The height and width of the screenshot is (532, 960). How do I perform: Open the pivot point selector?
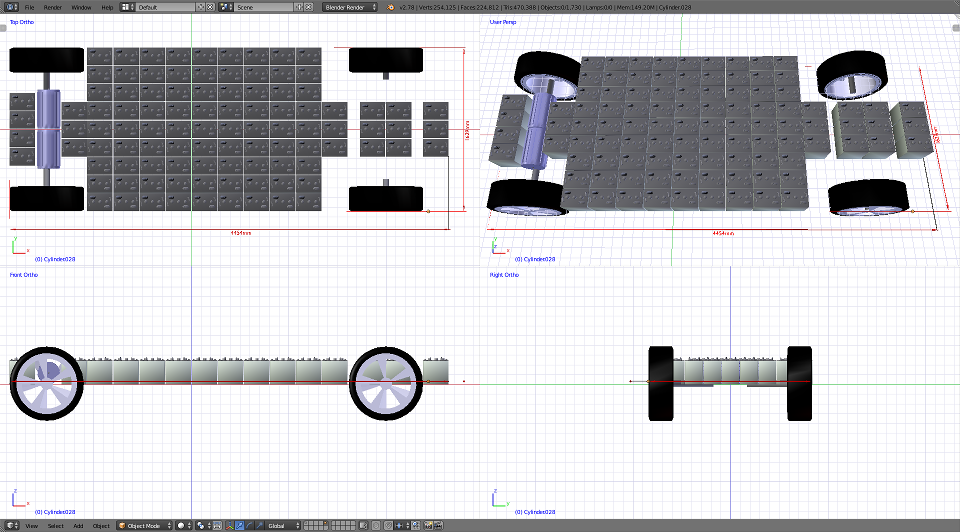tap(203, 525)
